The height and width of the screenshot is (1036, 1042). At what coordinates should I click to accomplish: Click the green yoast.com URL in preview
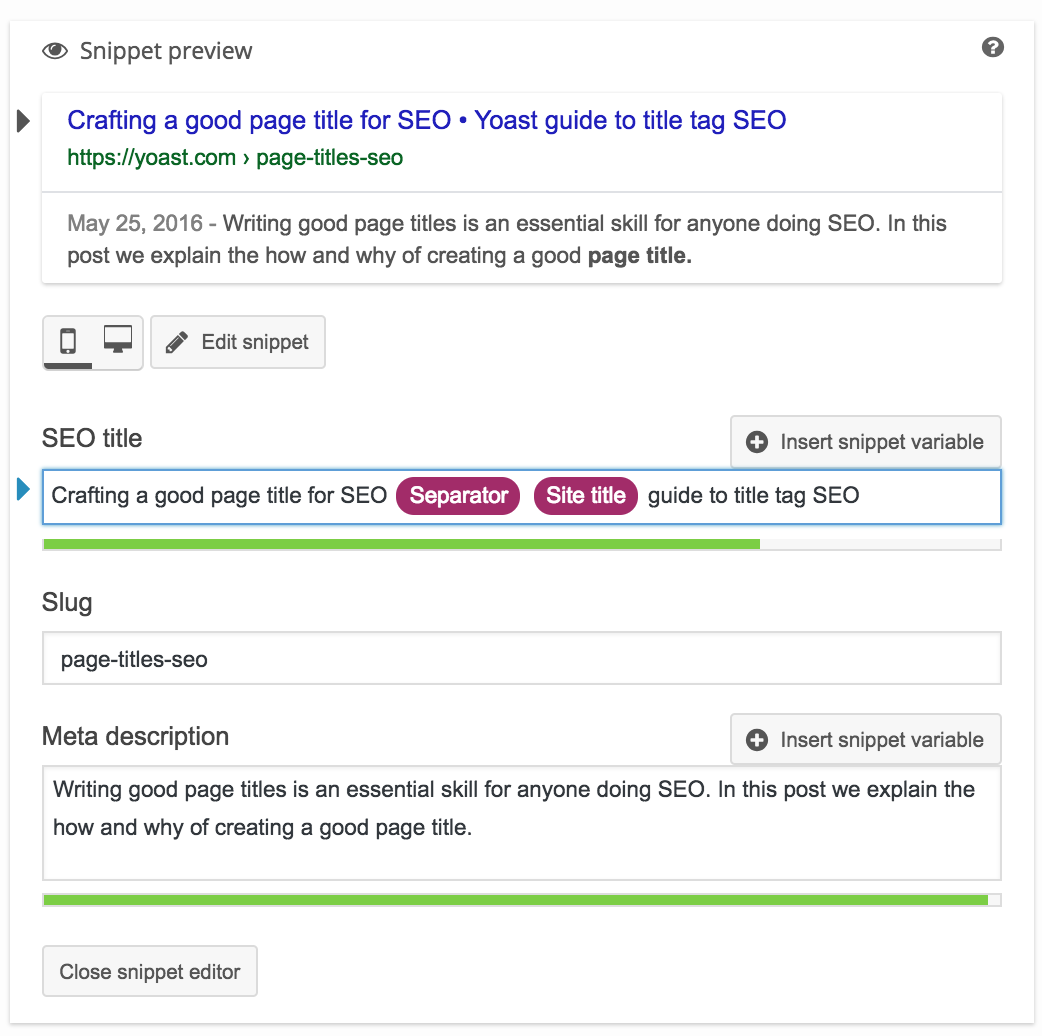[235, 158]
